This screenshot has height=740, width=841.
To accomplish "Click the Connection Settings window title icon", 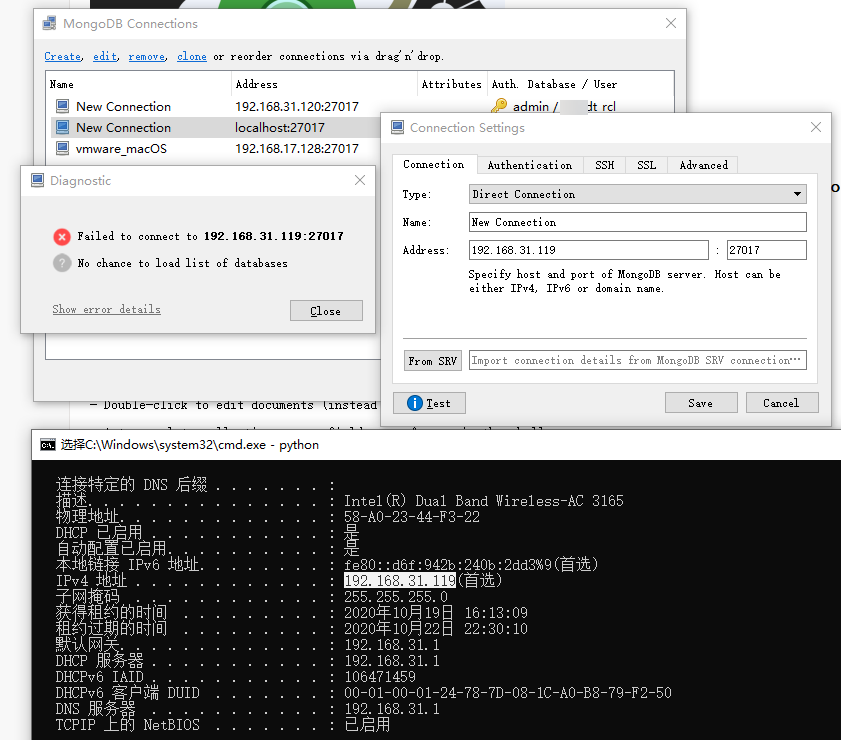I will tap(397, 128).
